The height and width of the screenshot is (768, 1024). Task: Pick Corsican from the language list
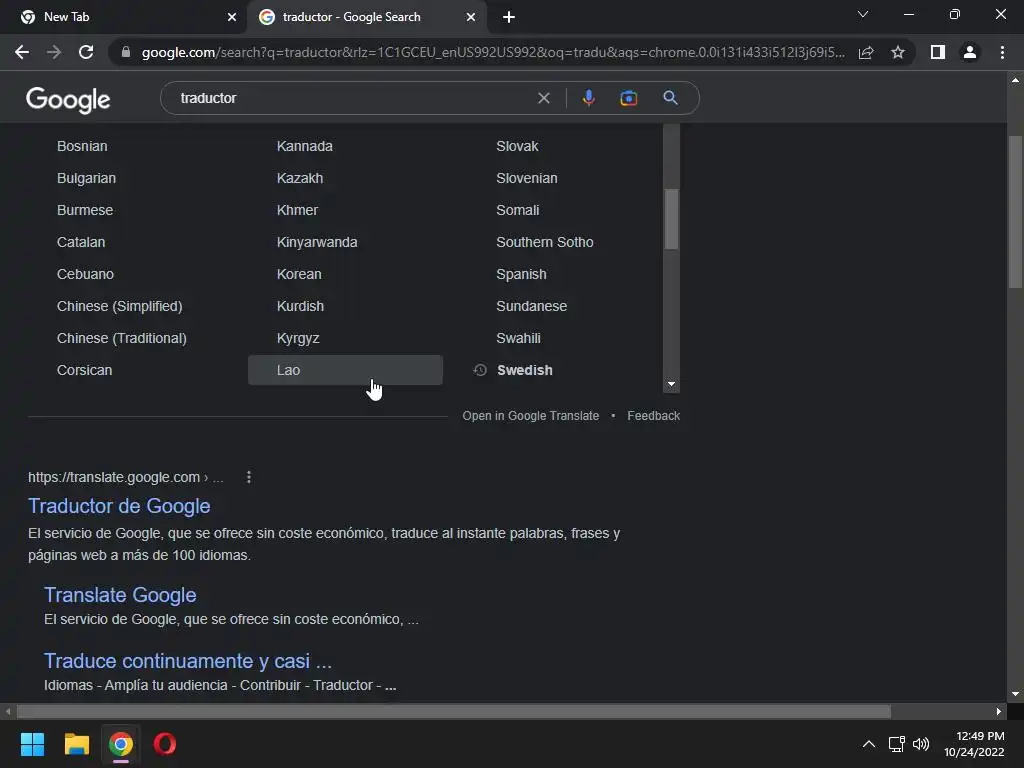click(x=84, y=370)
